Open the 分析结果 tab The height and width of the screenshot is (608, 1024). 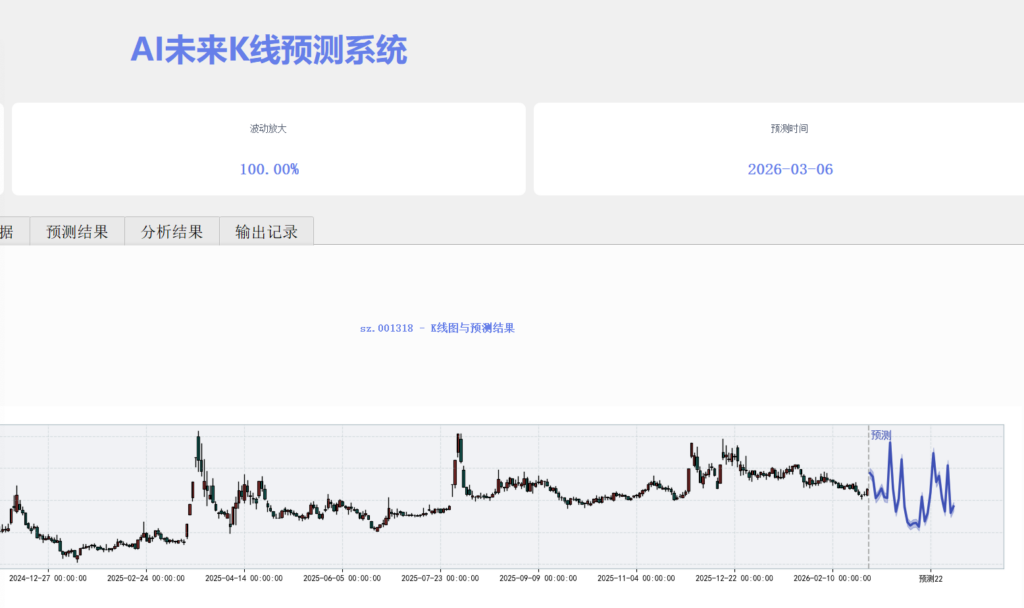[x=172, y=231]
